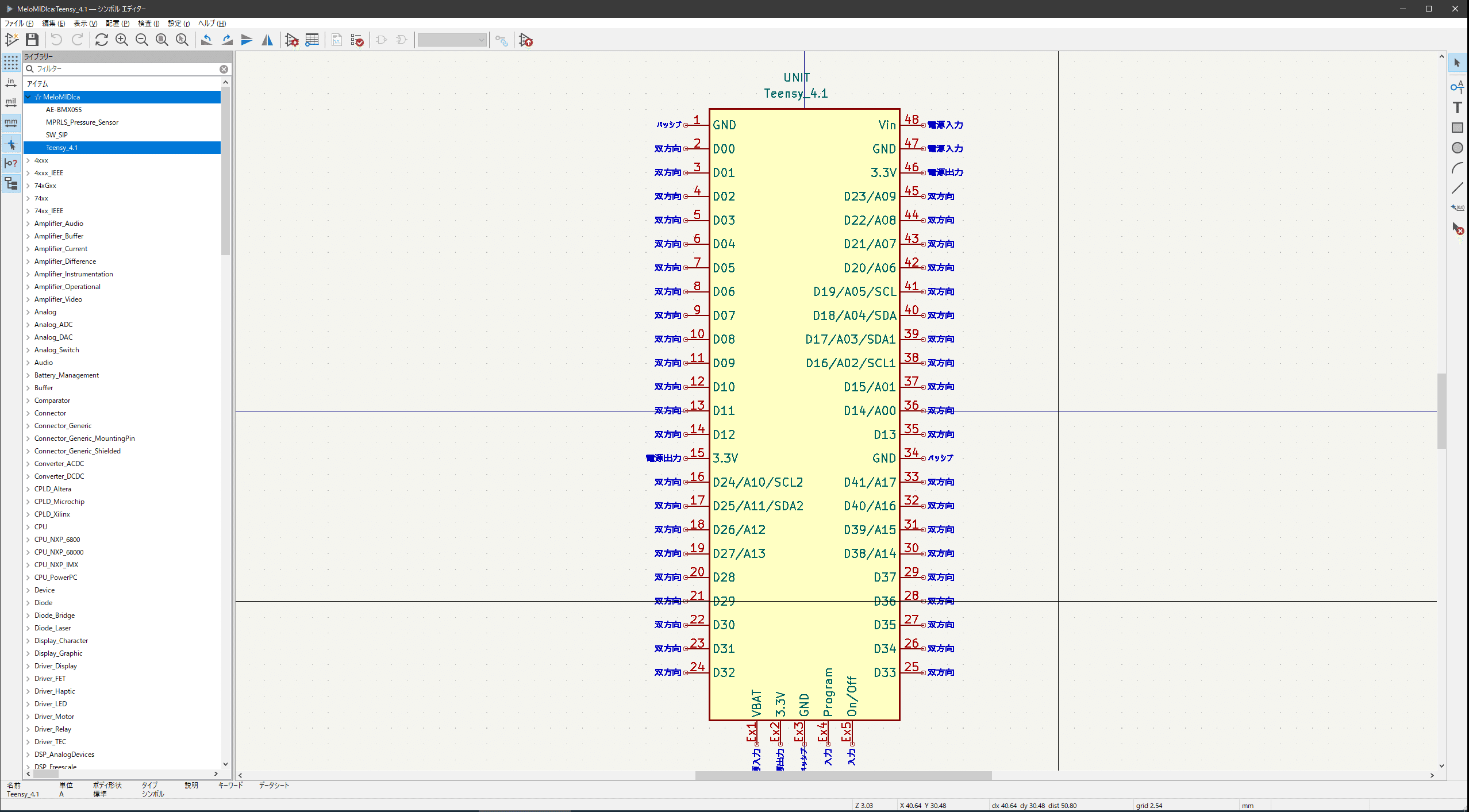Select the Add Circle tool
The image size is (1469, 812).
[x=1457, y=148]
